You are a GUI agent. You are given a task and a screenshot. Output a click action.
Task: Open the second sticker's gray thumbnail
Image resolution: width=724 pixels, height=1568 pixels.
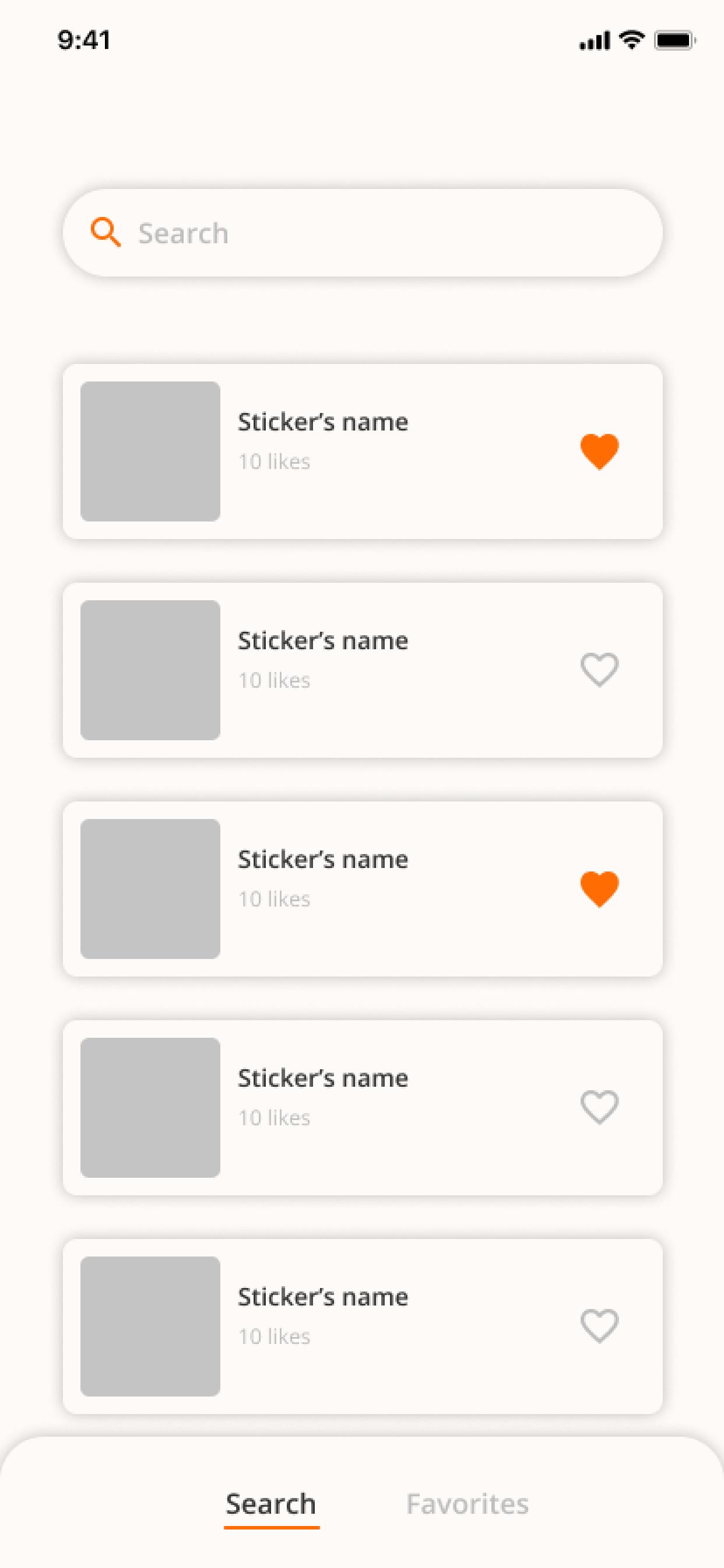[x=150, y=670]
